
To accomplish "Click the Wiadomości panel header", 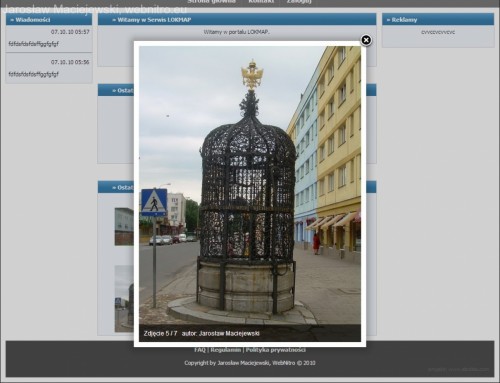I will (49, 20).
